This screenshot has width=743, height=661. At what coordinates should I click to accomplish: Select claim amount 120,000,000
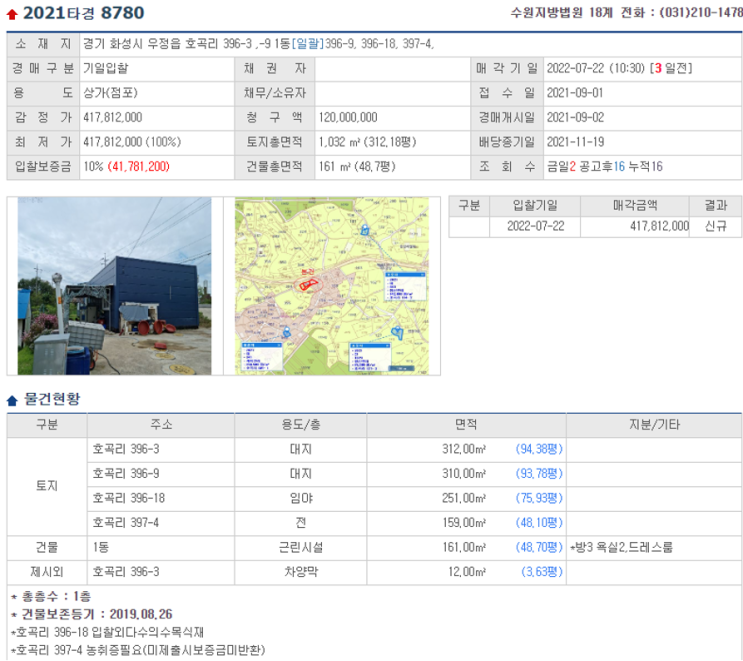coord(348,118)
